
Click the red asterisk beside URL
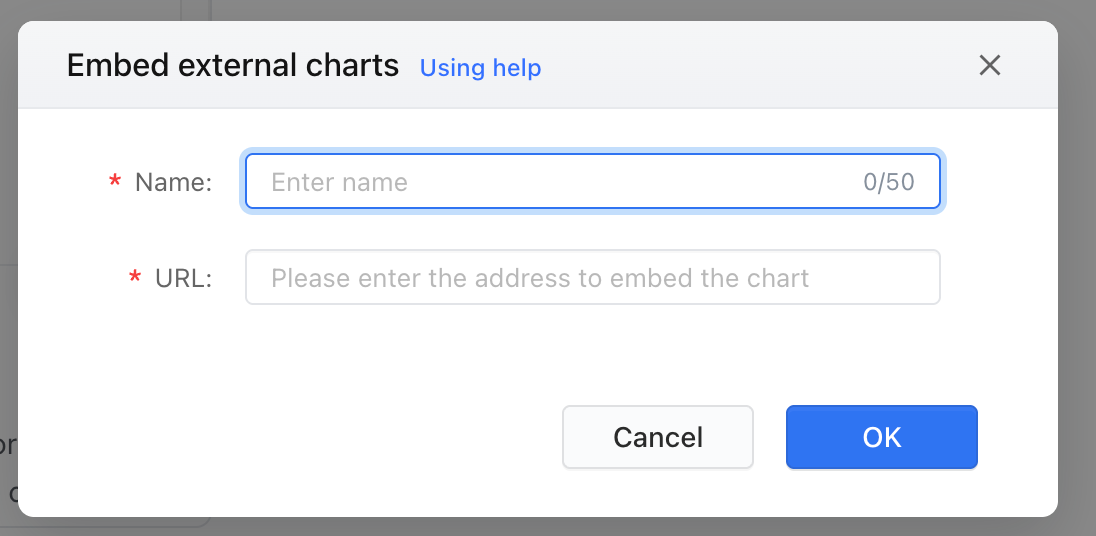(x=135, y=279)
